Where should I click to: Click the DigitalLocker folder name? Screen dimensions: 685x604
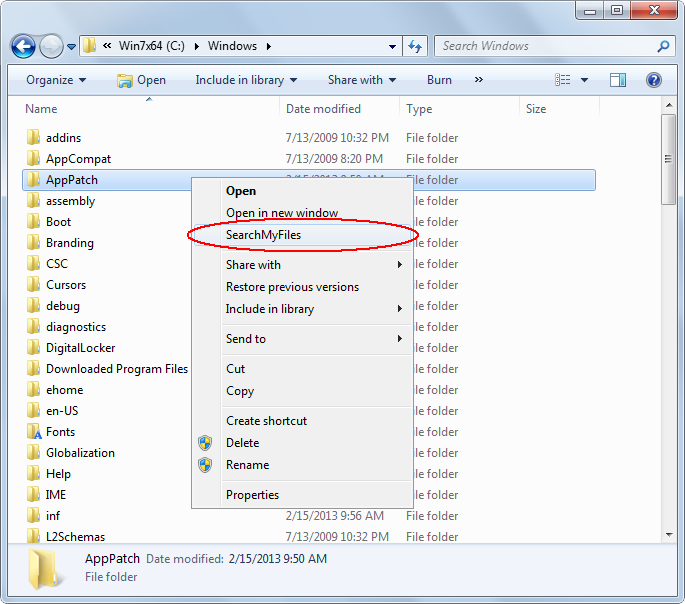point(80,348)
